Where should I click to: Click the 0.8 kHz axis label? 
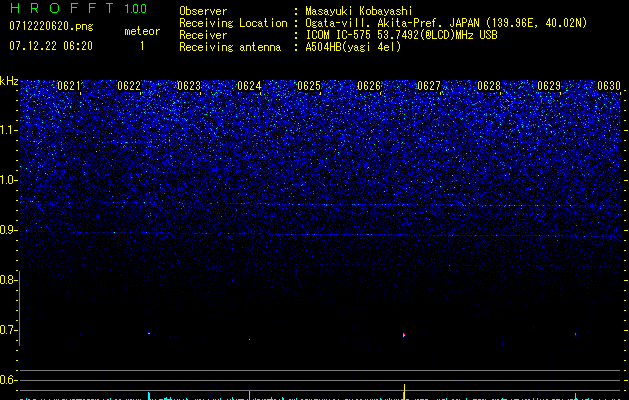(8, 280)
